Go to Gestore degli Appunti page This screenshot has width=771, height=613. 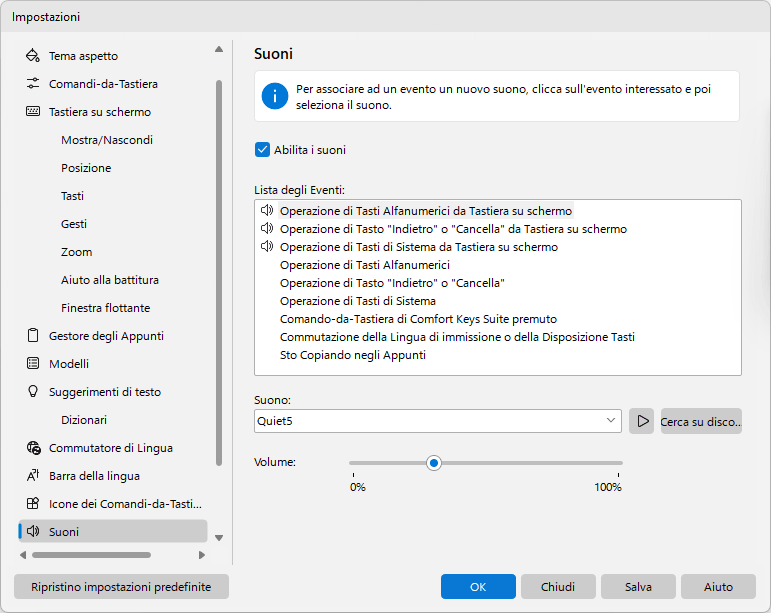click(106, 336)
